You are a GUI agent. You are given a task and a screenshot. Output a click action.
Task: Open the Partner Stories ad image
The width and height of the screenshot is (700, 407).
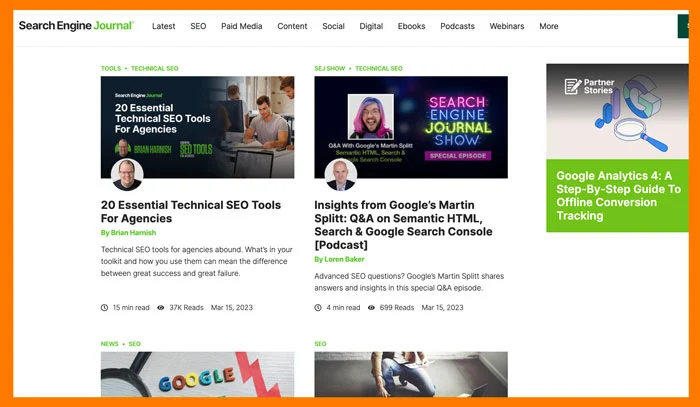[617, 112]
